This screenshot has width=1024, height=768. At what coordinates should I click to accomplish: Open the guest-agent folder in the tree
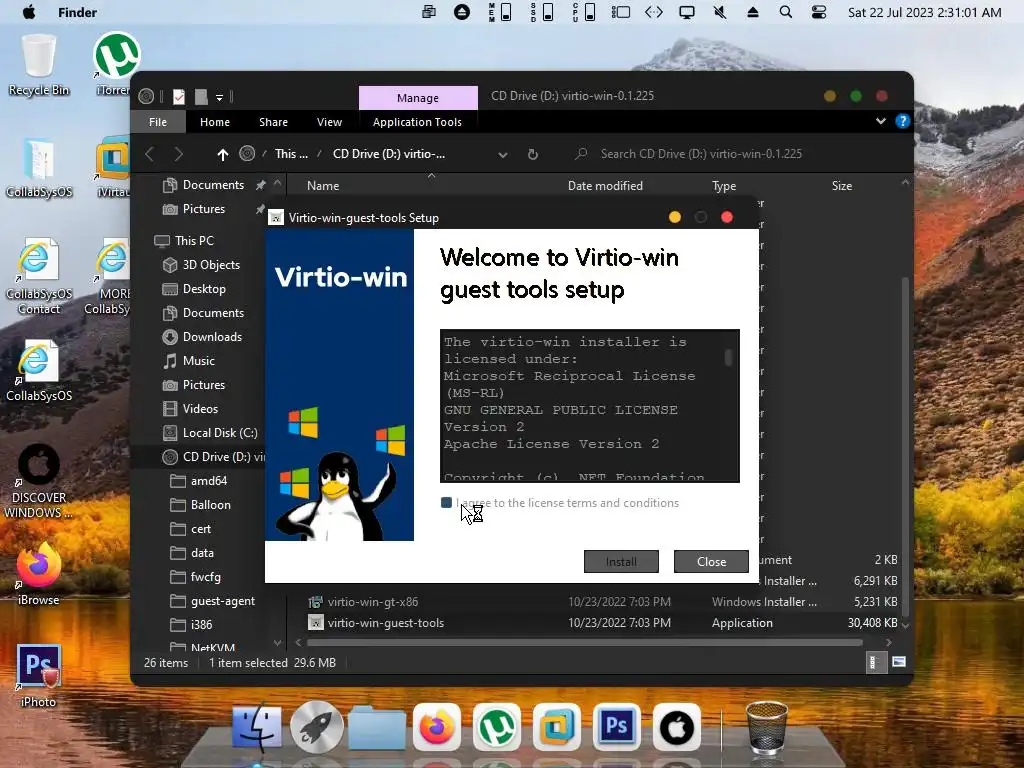point(212,601)
